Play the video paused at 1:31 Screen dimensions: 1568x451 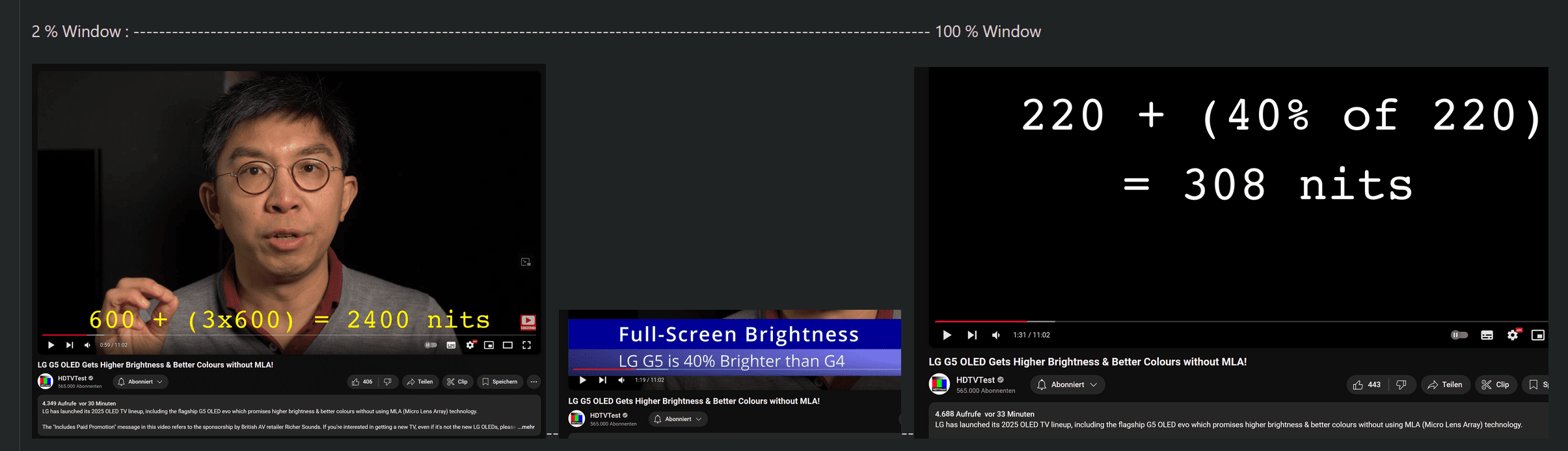[947, 335]
